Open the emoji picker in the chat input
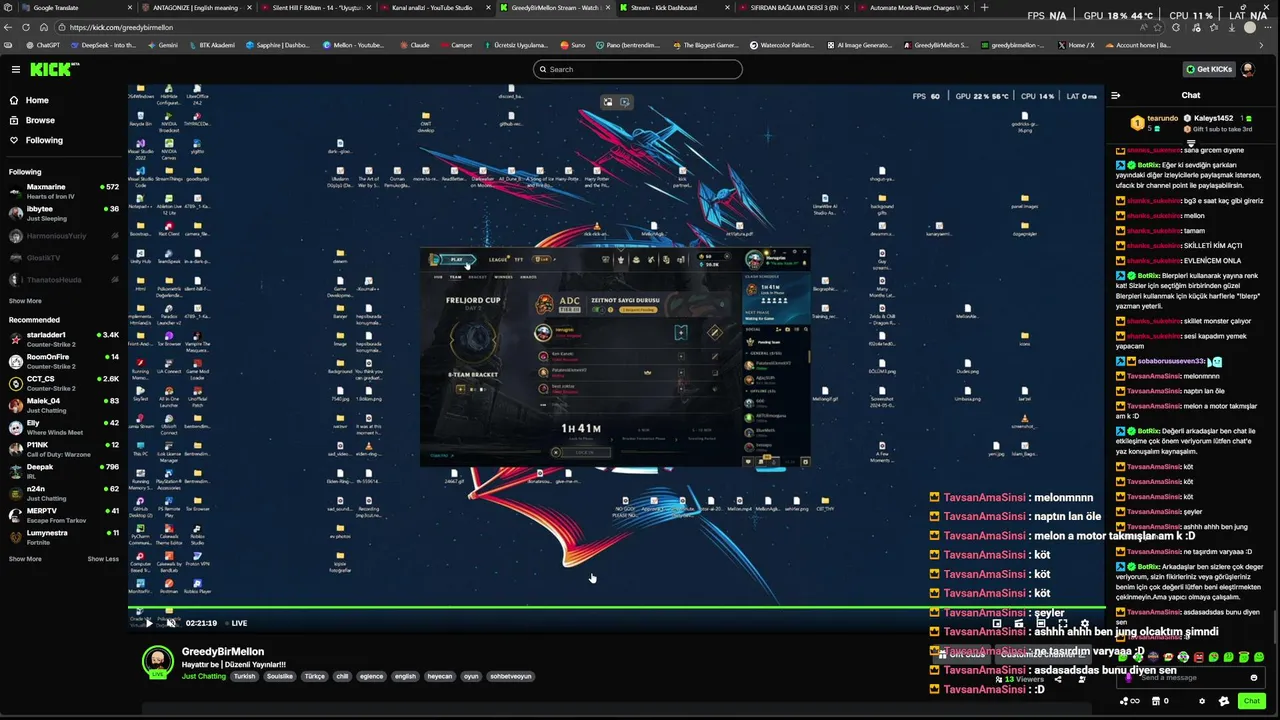Viewport: 1280px width, 720px height. 1253,677
